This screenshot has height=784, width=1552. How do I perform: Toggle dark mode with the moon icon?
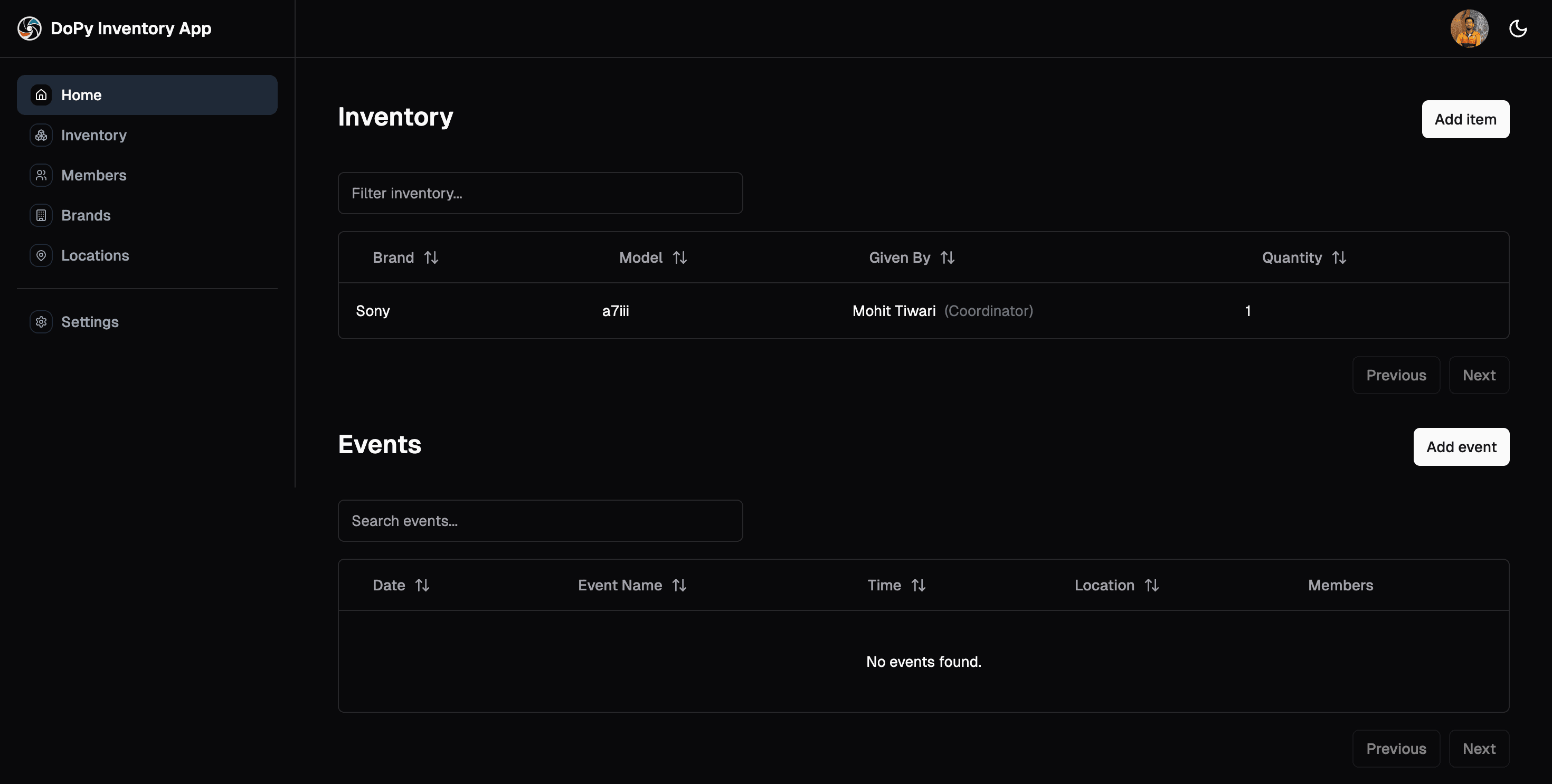[x=1518, y=28]
